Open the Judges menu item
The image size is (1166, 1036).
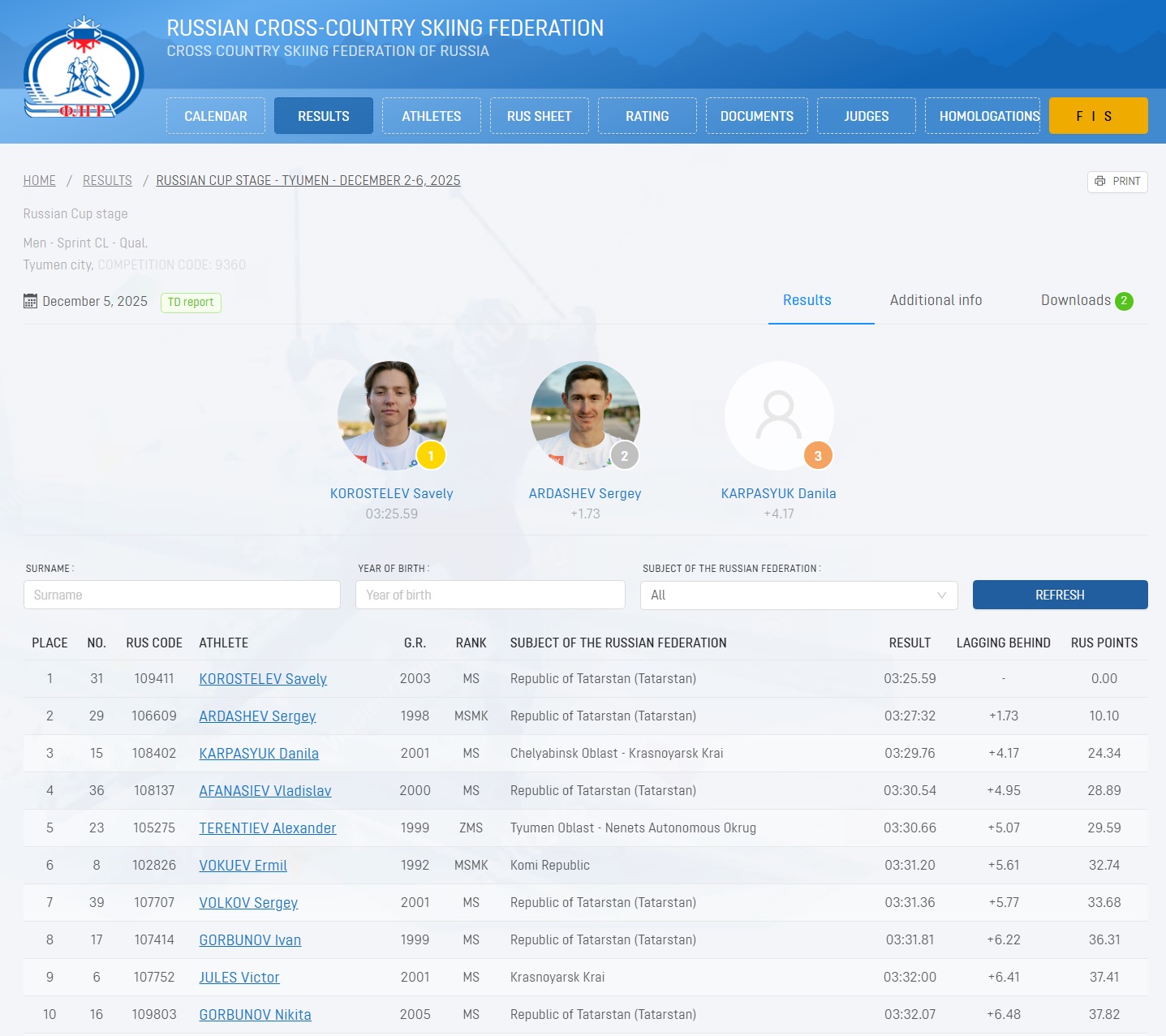[867, 116]
